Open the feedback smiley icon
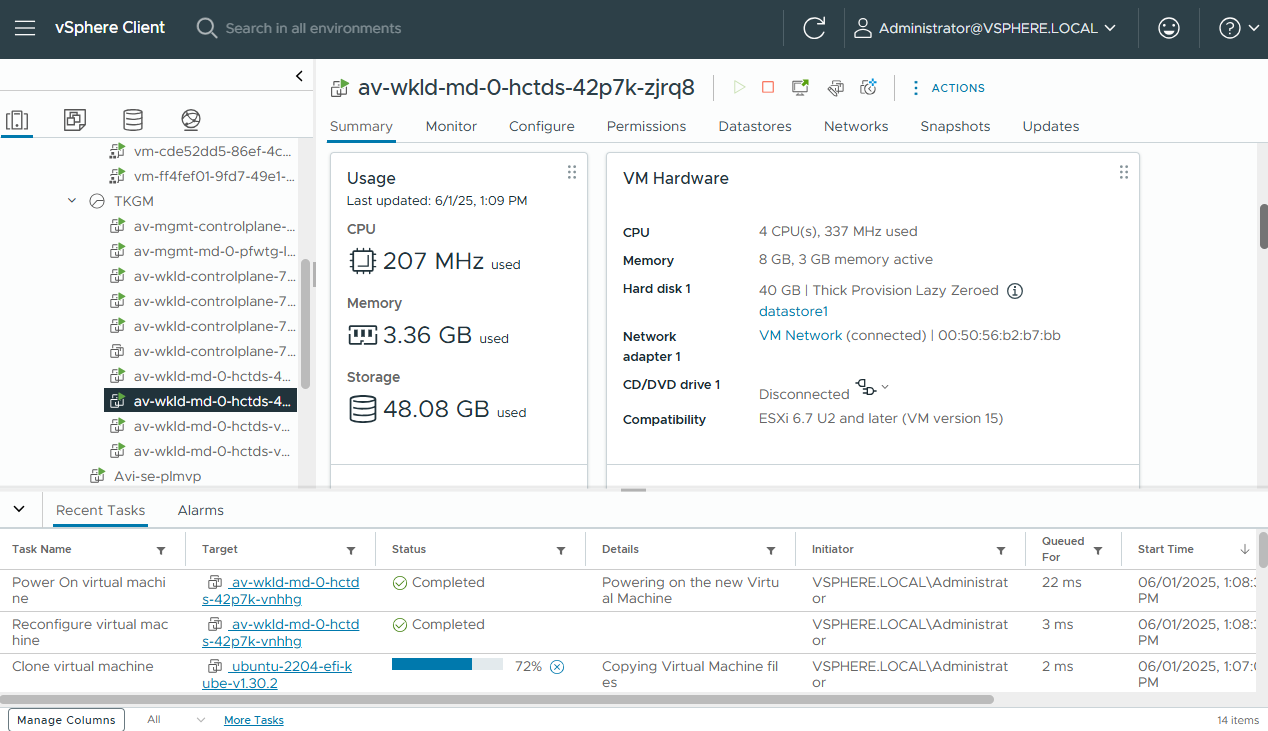Viewport: 1268px width, 731px height. click(1168, 28)
